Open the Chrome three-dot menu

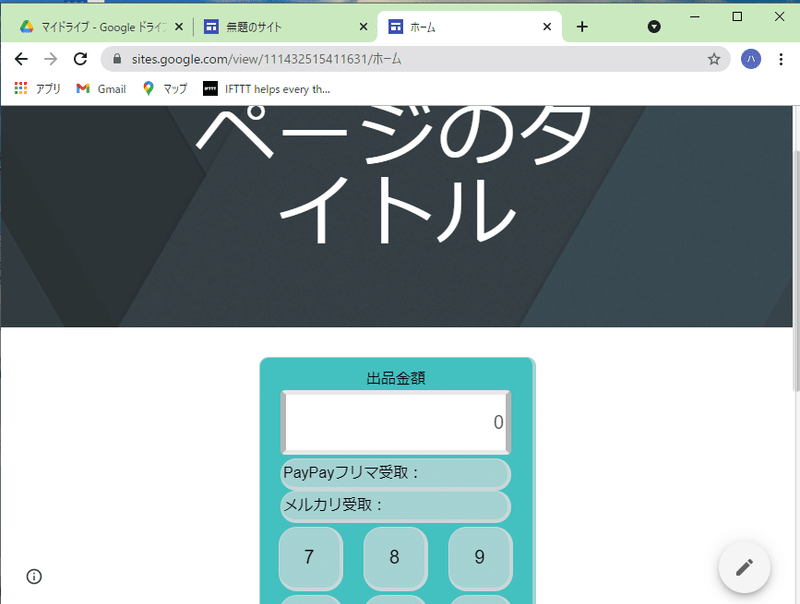[x=782, y=59]
